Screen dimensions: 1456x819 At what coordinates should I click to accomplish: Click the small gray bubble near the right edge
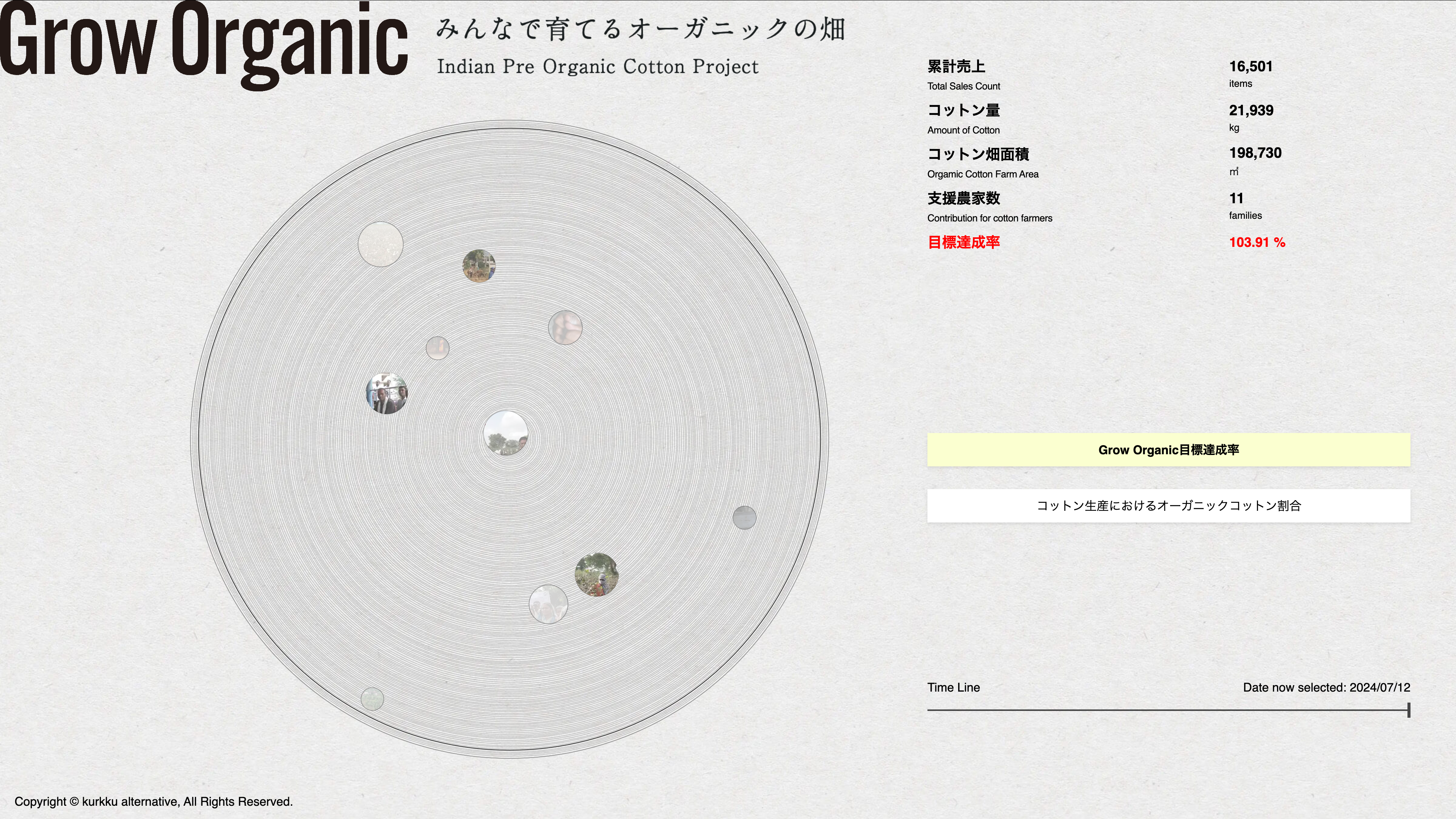pos(744,517)
